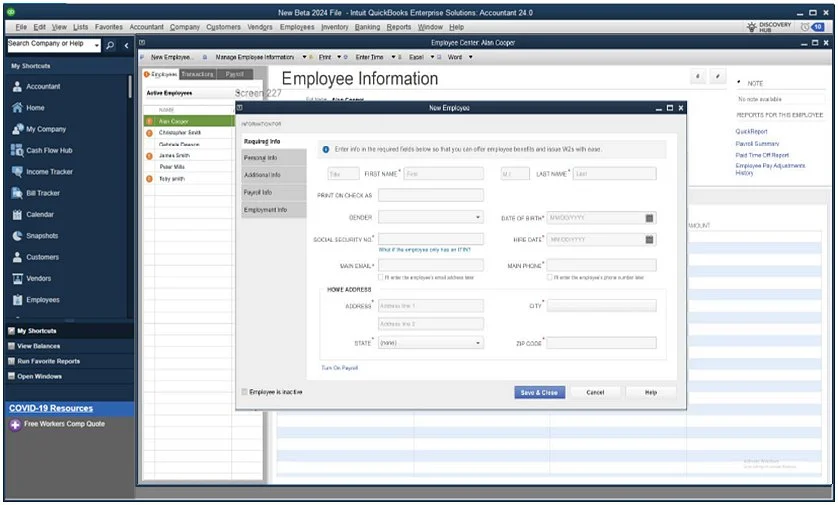The width and height of the screenshot is (838, 505).
Task: Click the Turn On Payroll link
Action: coord(339,368)
